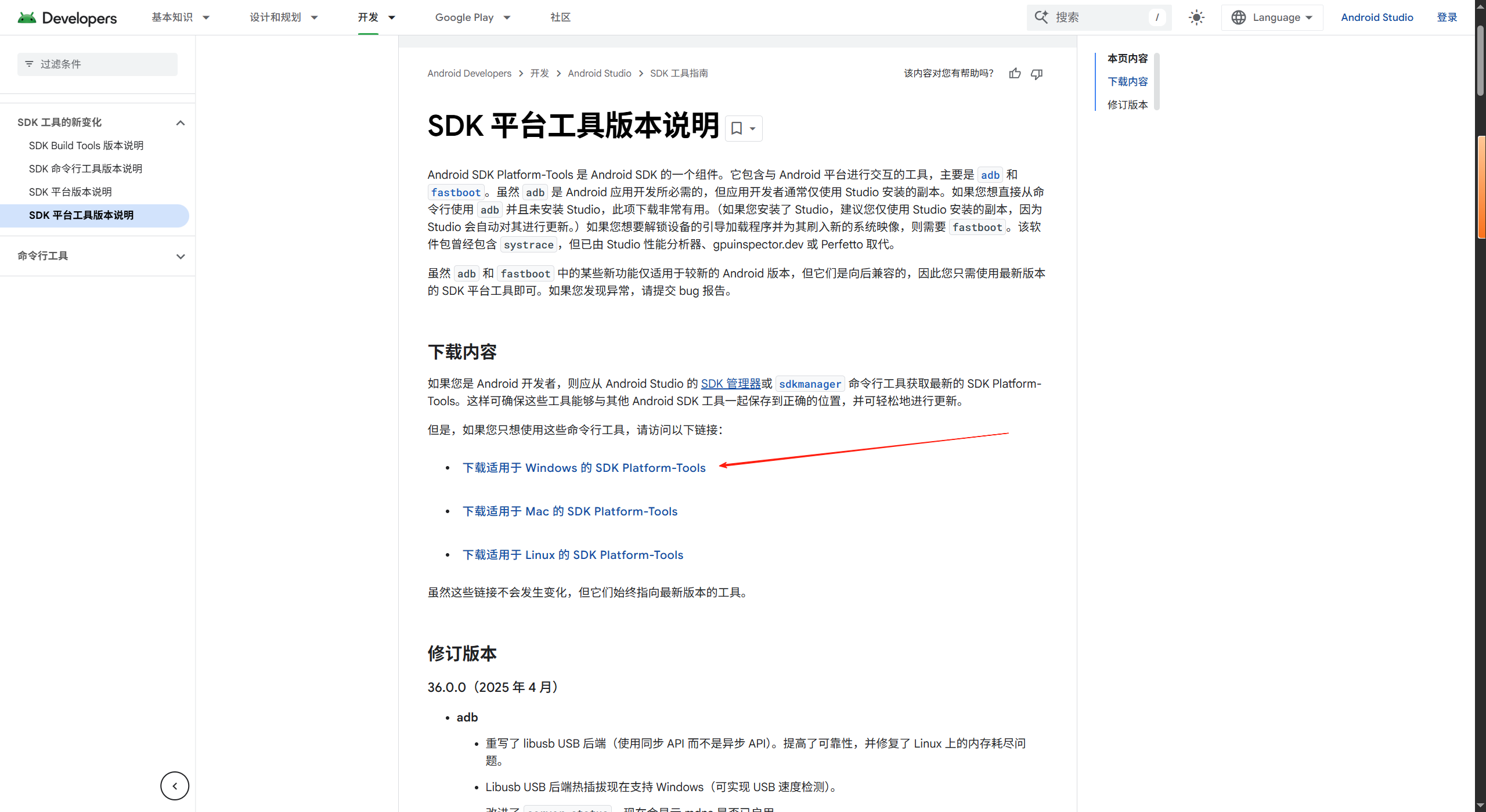Viewport: 1486px width, 812px height.
Task: Click the 本页内容 heading
Action: coord(1127,59)
